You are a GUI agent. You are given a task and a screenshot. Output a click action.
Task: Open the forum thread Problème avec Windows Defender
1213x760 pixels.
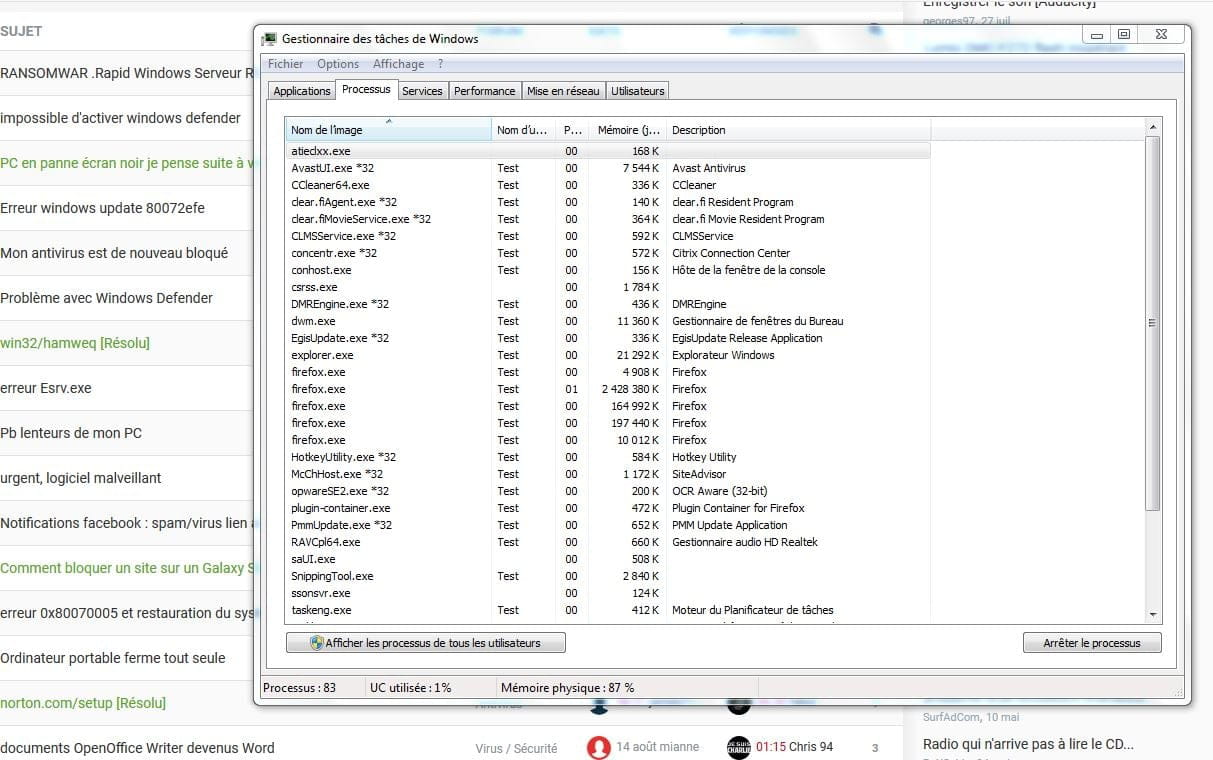pos(107,298)
